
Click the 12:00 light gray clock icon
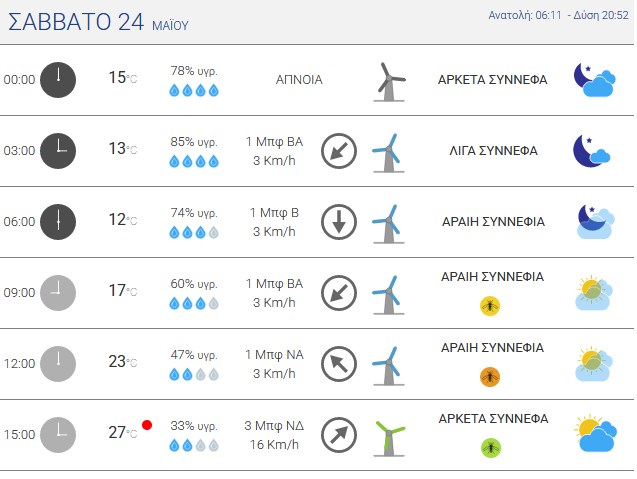[58, 364]
